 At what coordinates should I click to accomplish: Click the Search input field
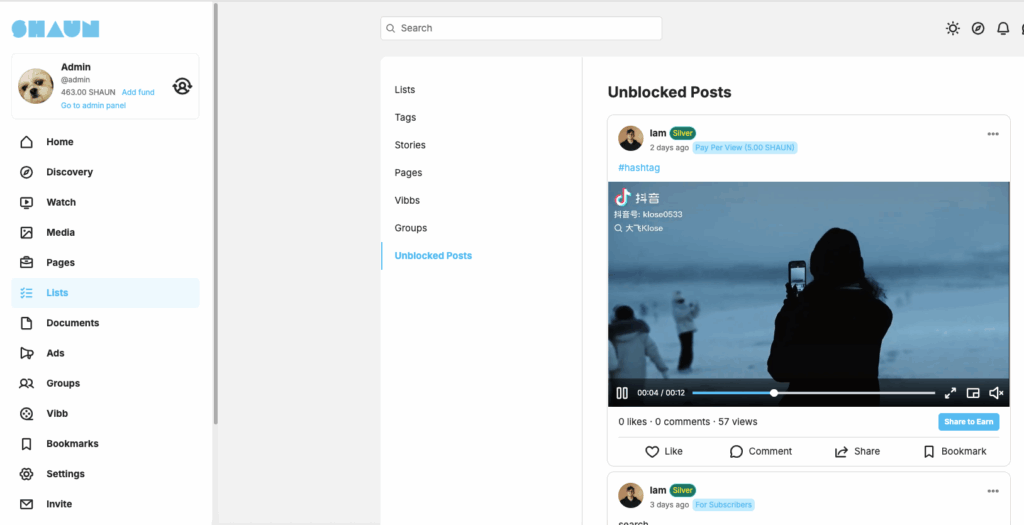coord(521,28)
